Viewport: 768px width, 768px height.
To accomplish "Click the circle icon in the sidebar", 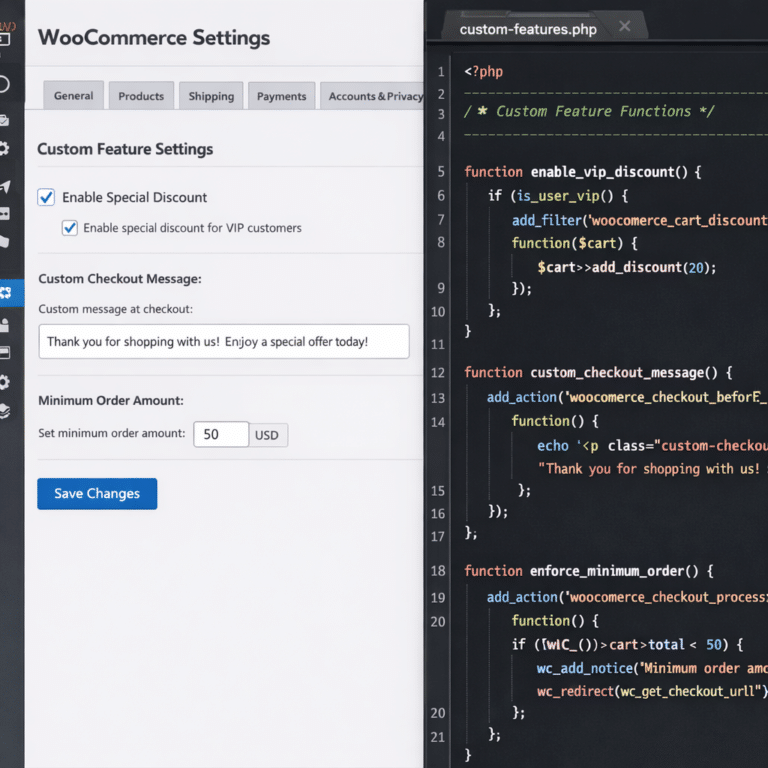I will pyautogui.click(x=4, y=84).
